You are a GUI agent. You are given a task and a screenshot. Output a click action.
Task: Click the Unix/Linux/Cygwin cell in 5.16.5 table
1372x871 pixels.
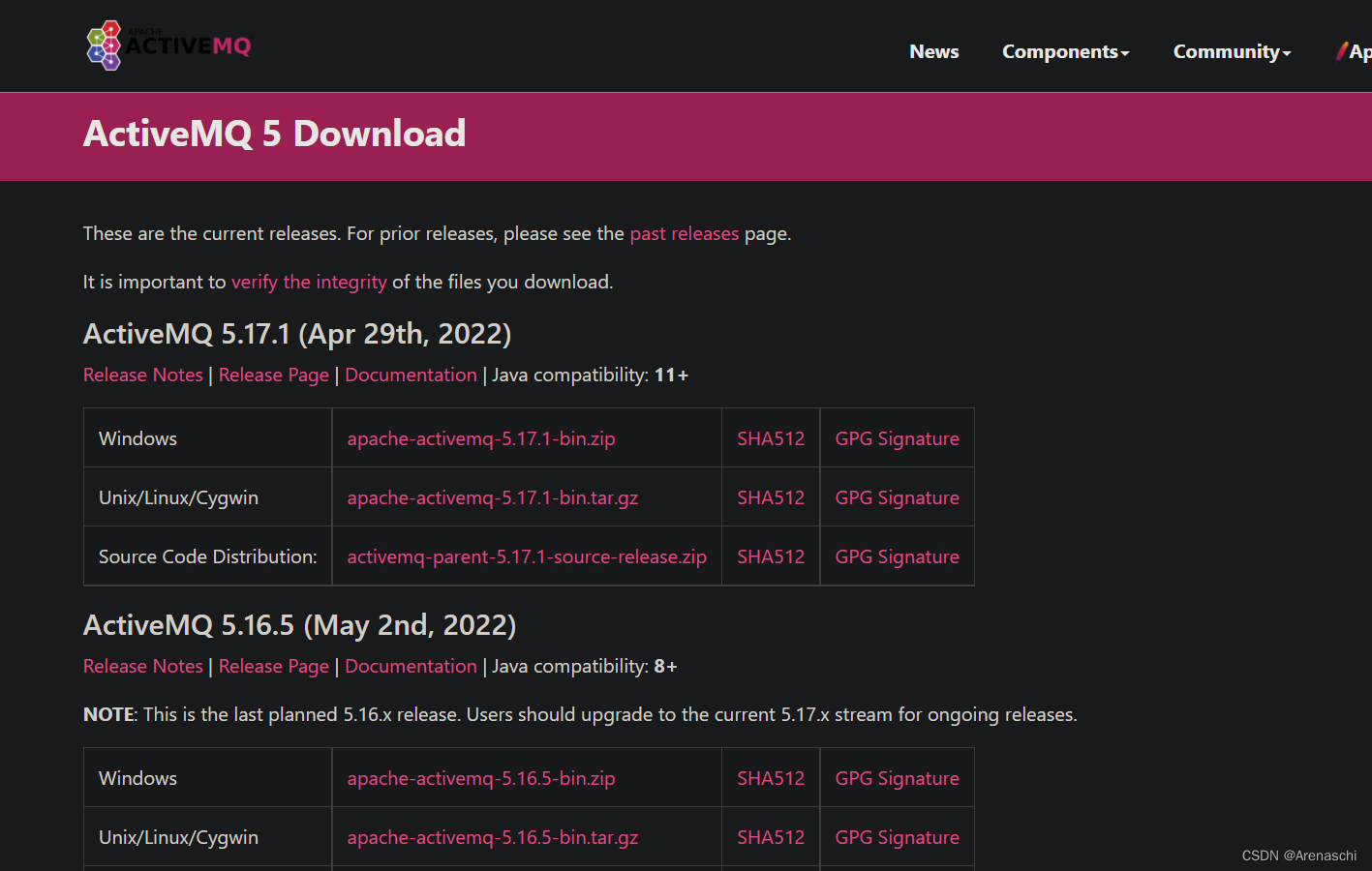[x=208, y=837]
